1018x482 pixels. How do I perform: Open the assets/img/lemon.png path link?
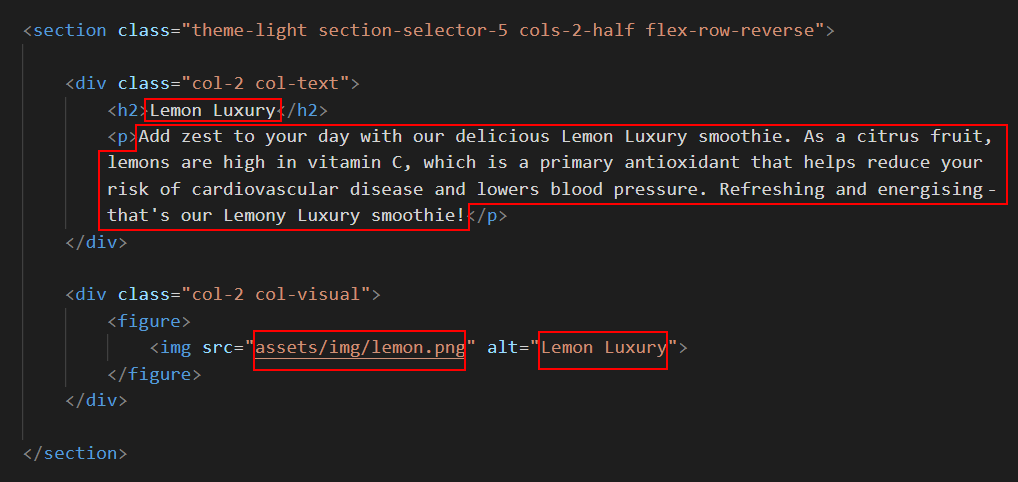click(x=360, y=348)
